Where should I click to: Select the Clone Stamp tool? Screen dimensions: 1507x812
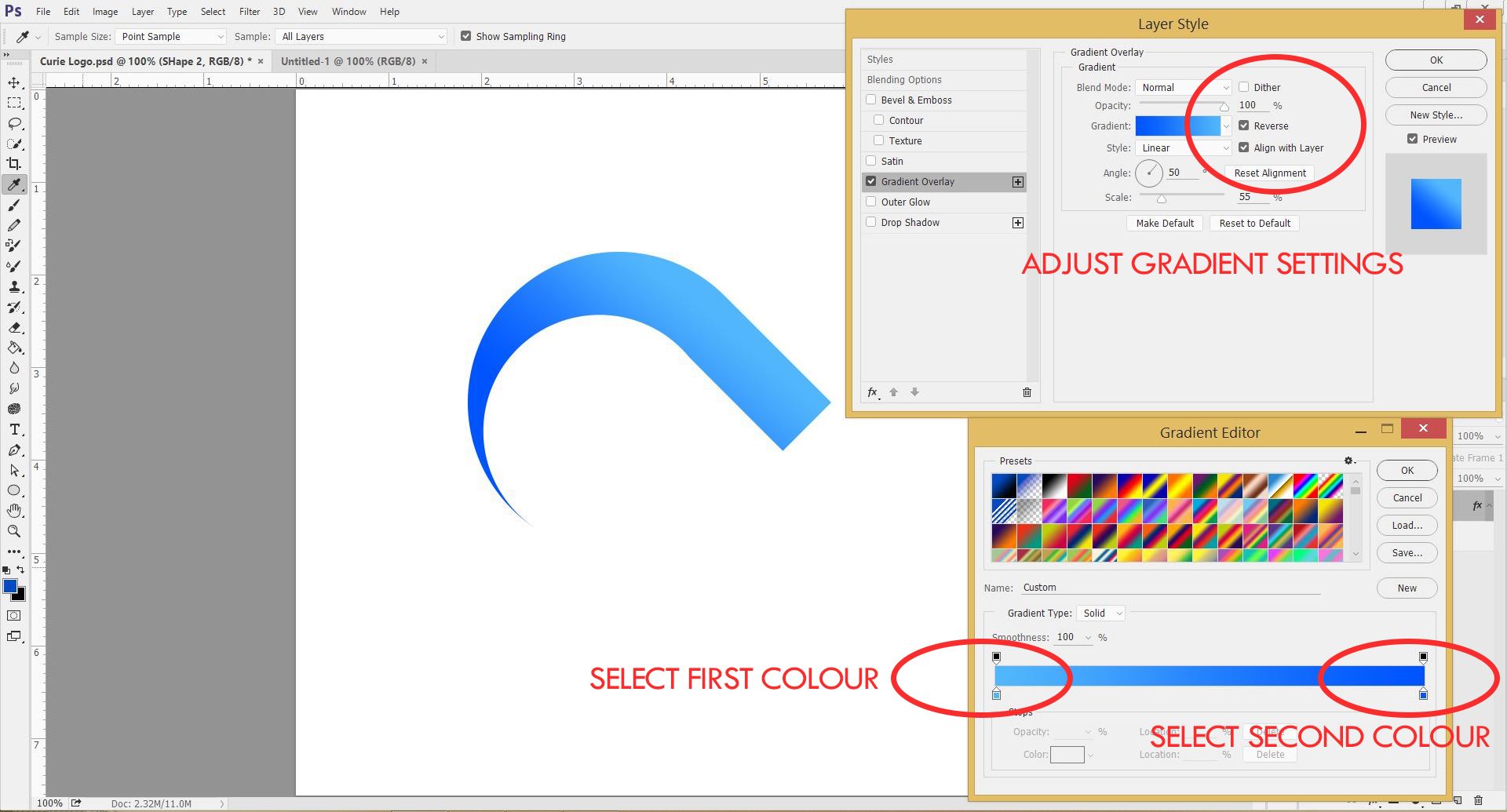[x=14, y=286]
